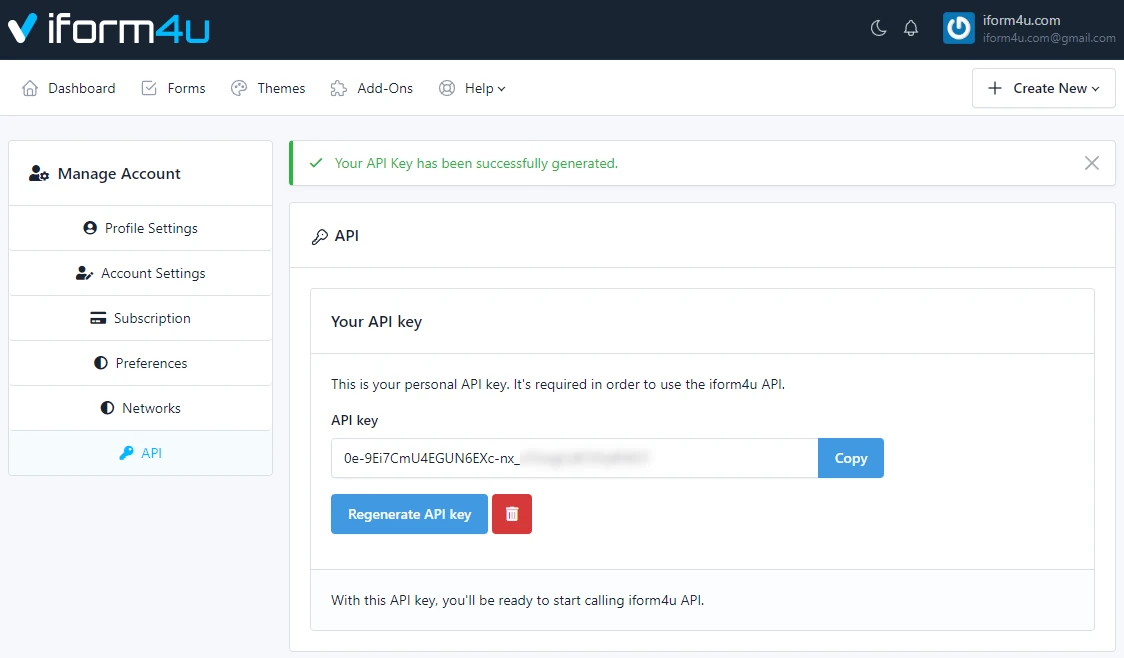Image resolution: width=1124 pixels, height=658 pixels.
Task: Switch to the Forms tab
Action: pyautogui.click(x=173, y=88)
